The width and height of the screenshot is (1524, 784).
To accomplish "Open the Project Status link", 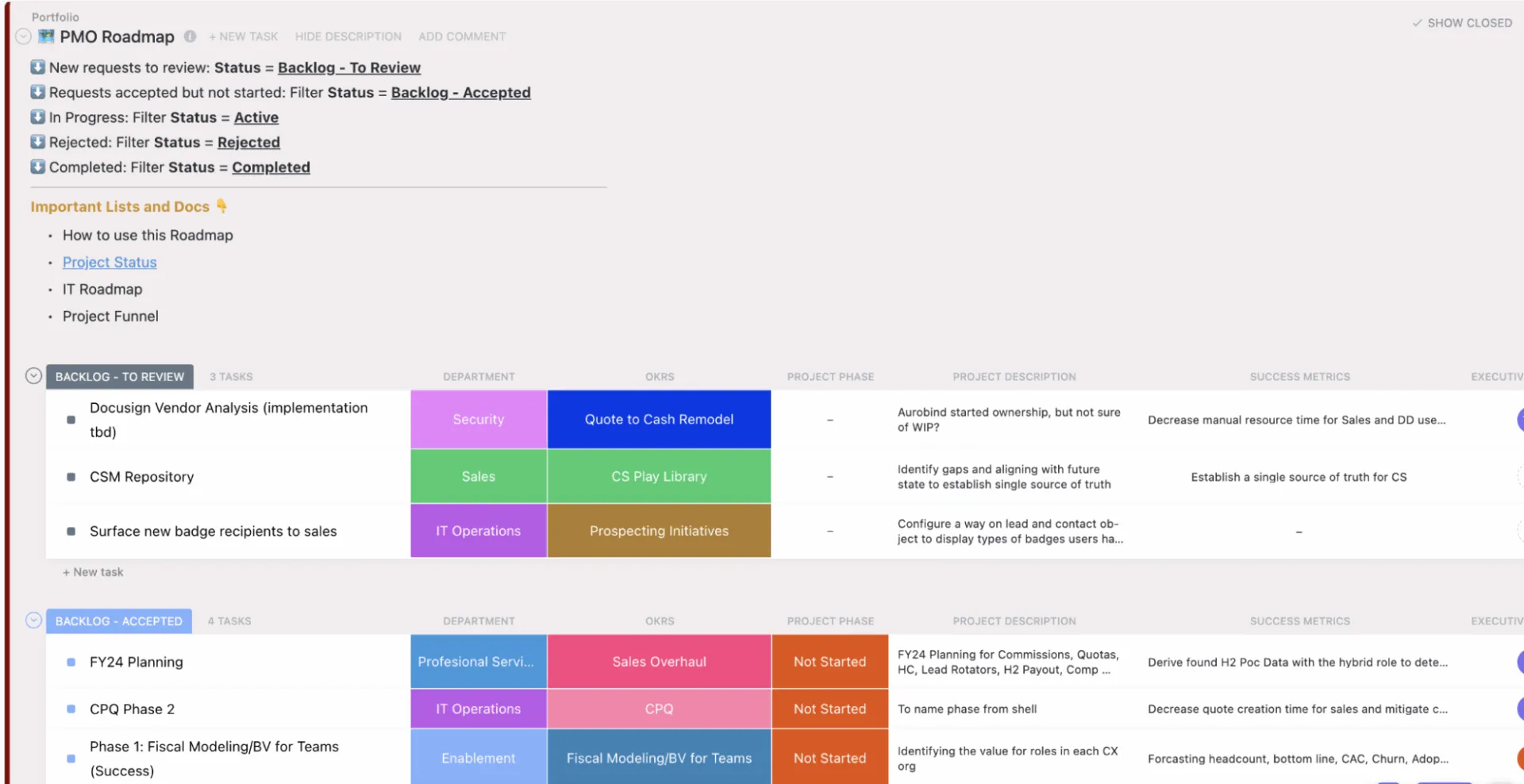I will 110,262.
